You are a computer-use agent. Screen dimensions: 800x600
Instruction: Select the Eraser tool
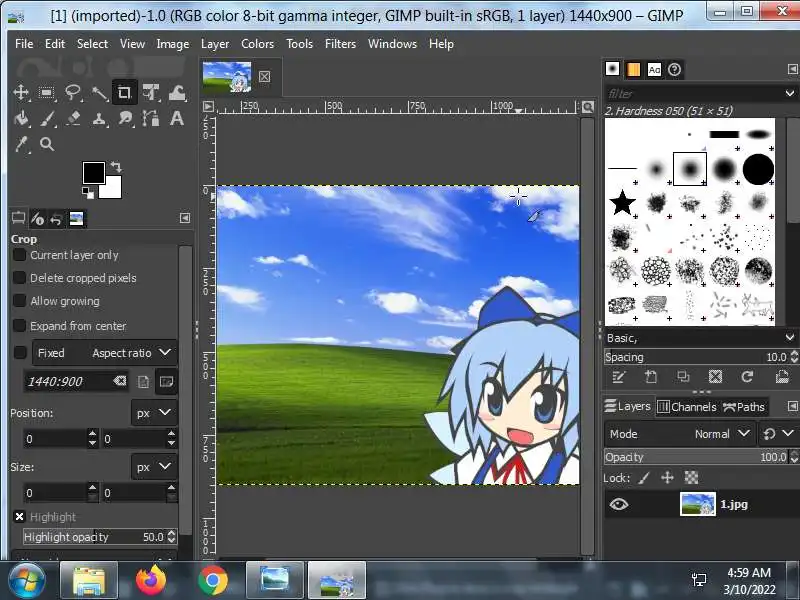pos(73,118)
